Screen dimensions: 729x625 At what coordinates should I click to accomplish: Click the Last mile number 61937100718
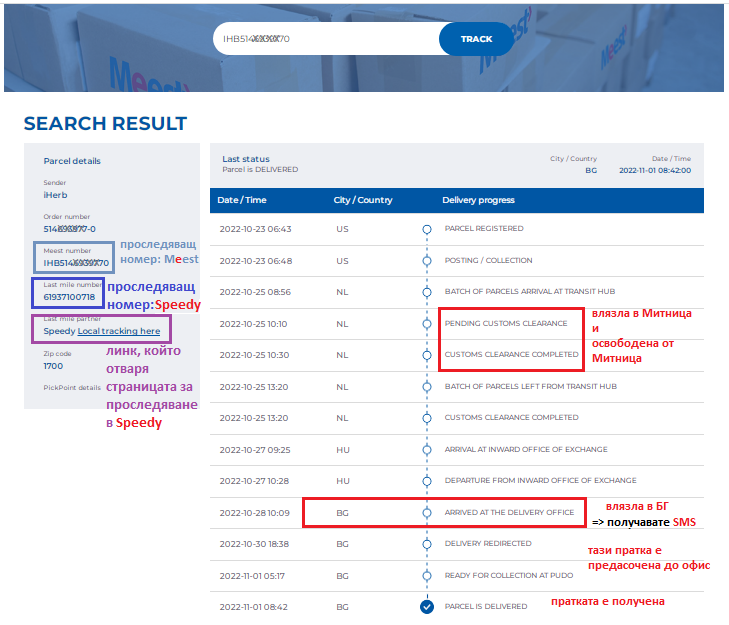click(69, 297)
